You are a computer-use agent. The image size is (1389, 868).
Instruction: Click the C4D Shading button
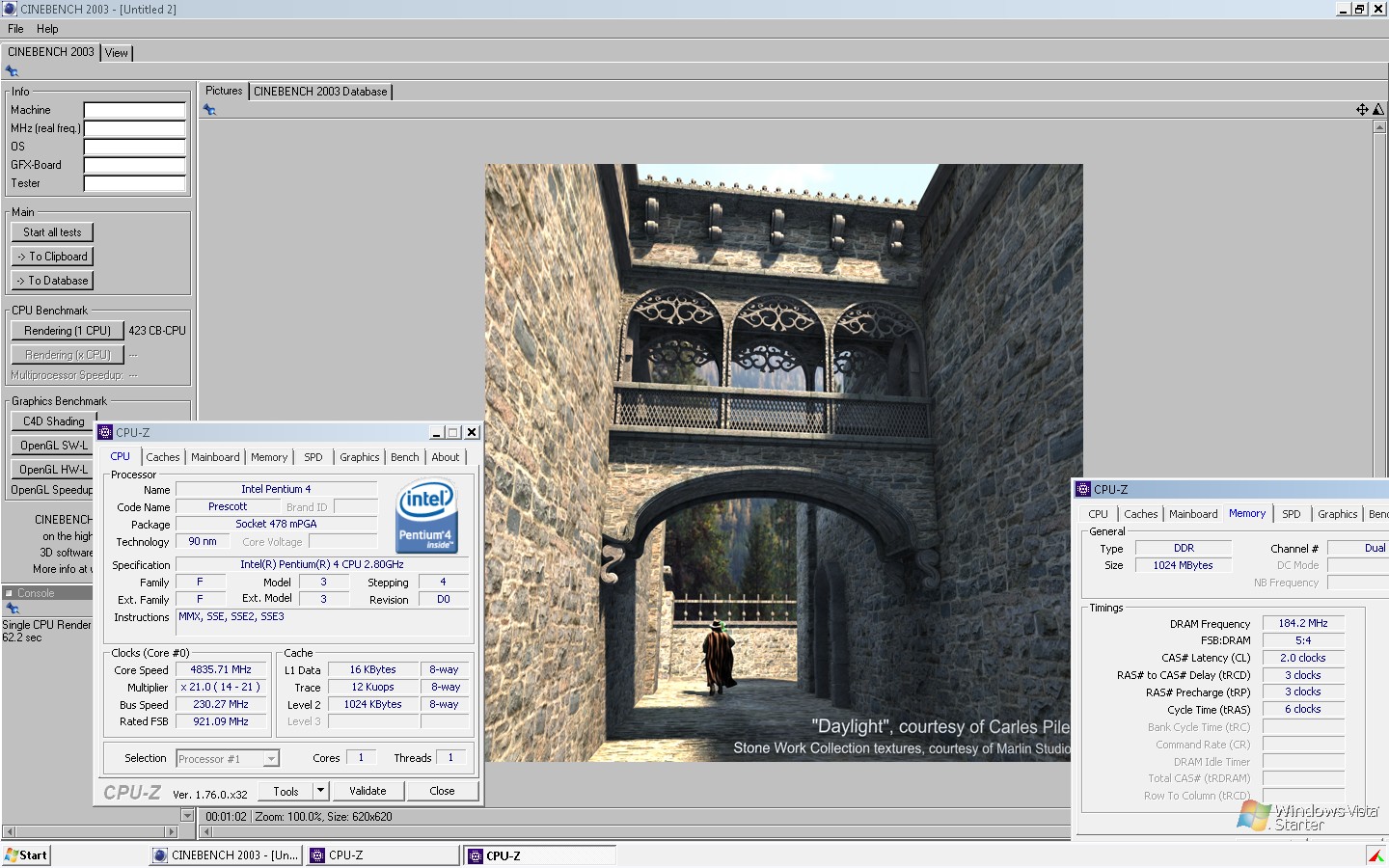pos(53,421)
